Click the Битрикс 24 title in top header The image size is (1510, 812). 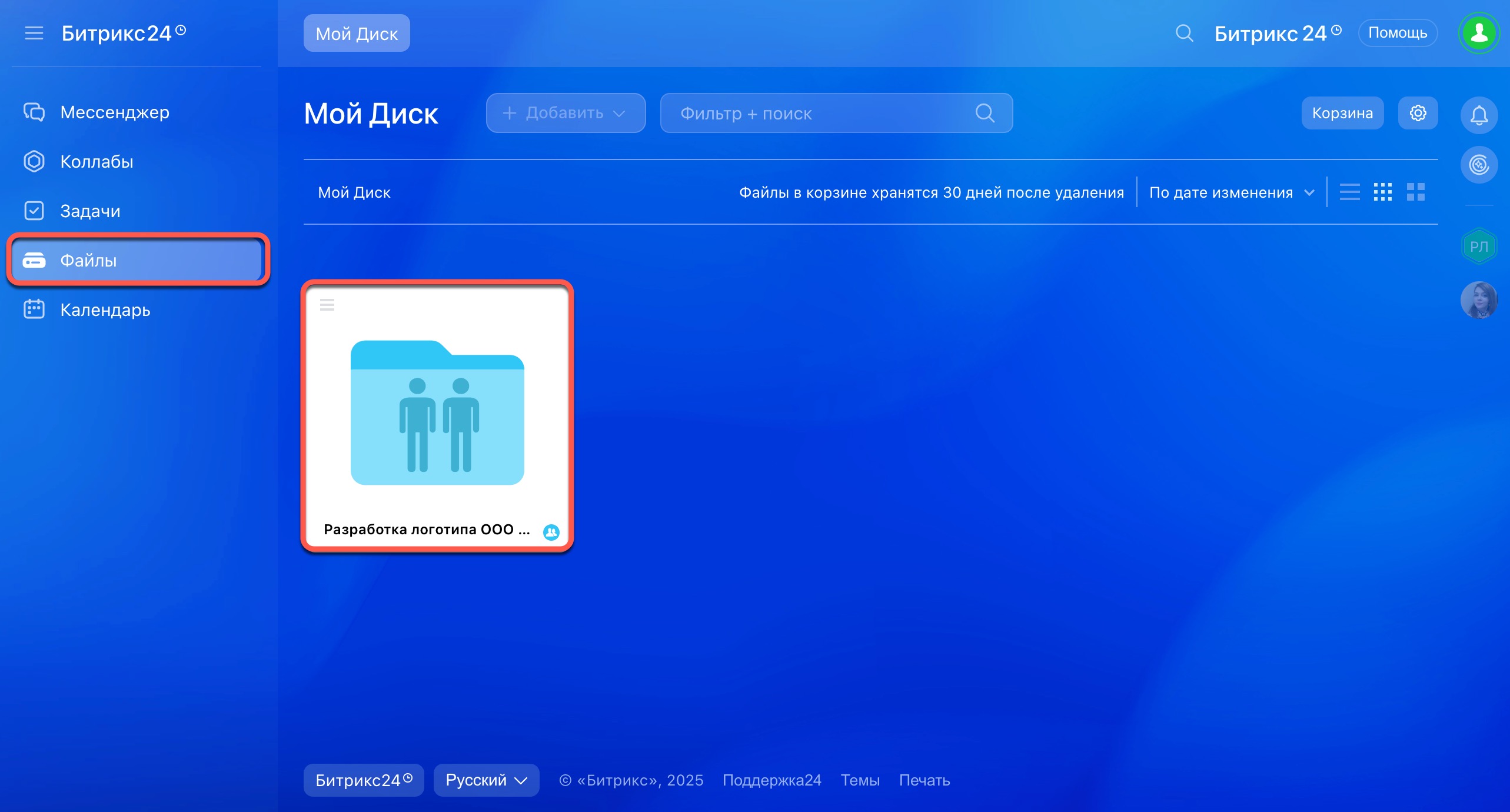1278,33
